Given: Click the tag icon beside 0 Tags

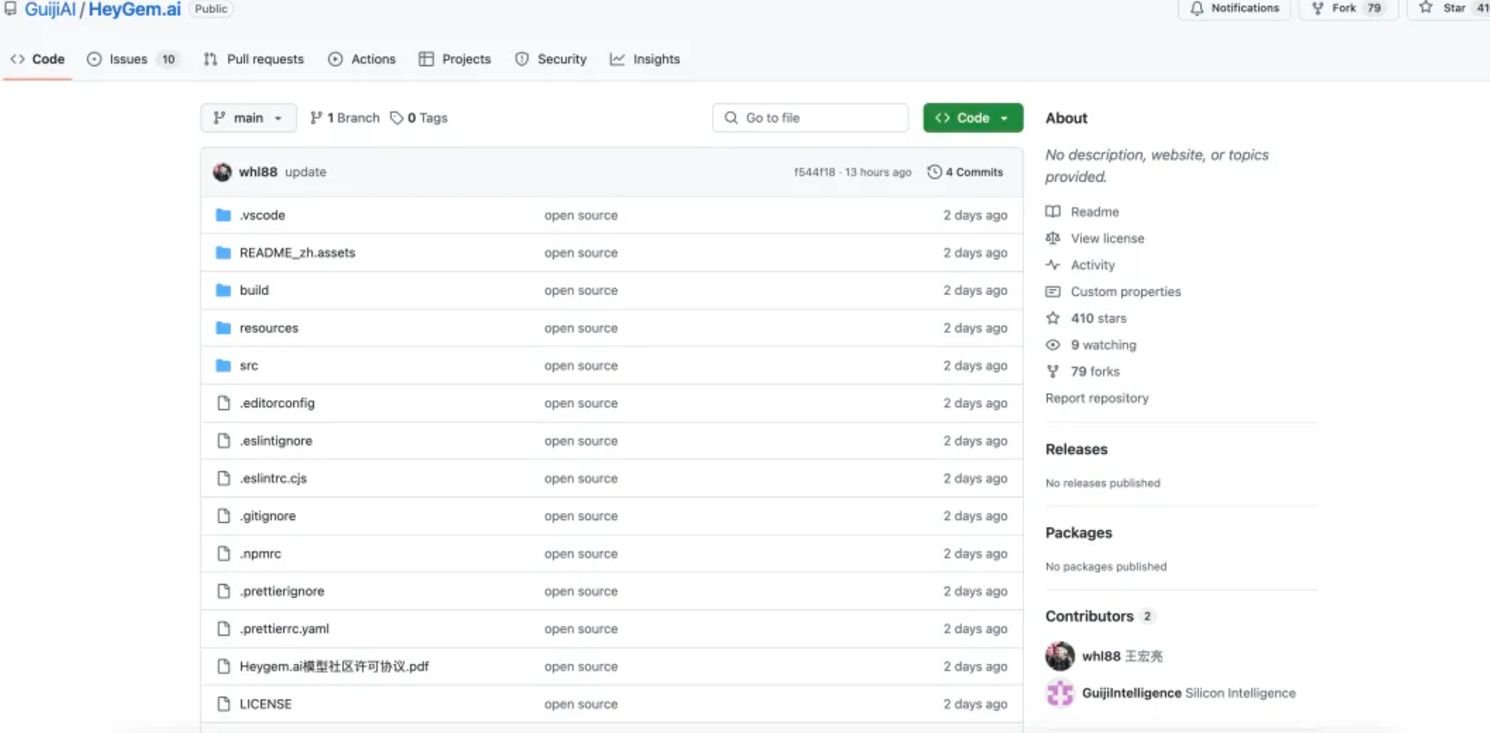Looking at the screenshot, I should pyautogui.click(x=397, y=118).
